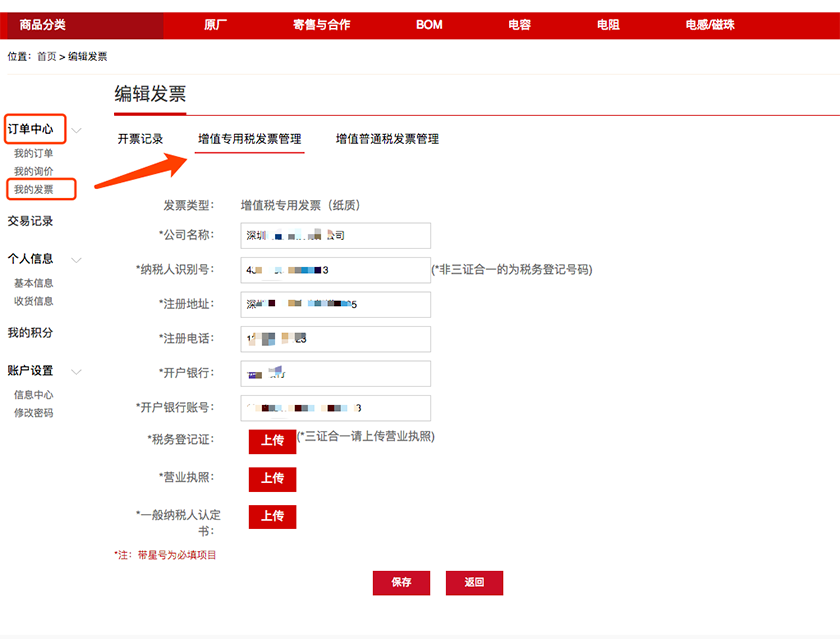Toggle the 账户设置 chevron arrow
The image size is (840, 639).
pos(77,371)
